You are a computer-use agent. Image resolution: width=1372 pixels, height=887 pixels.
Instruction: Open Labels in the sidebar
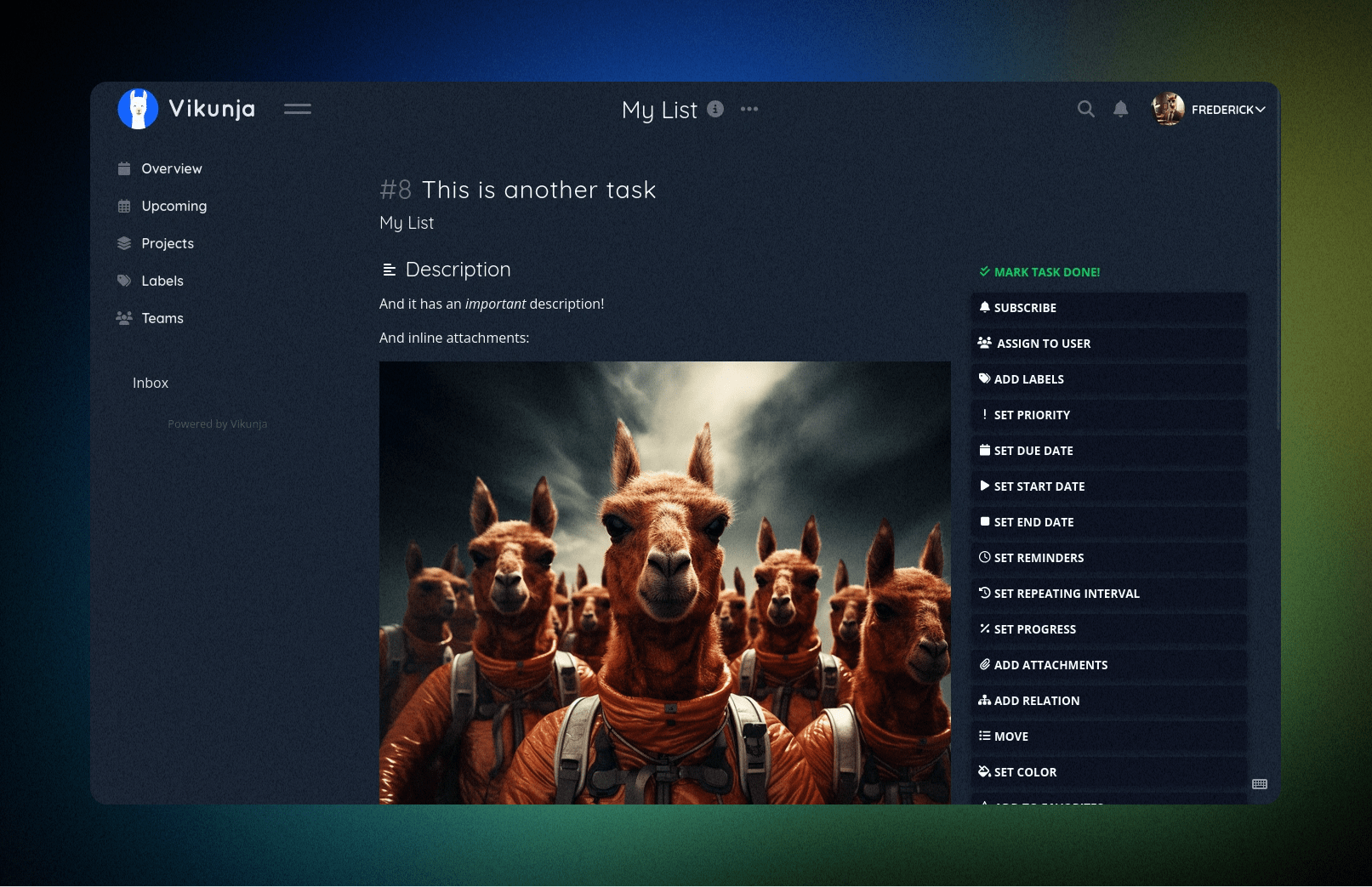tap(162, 281)
